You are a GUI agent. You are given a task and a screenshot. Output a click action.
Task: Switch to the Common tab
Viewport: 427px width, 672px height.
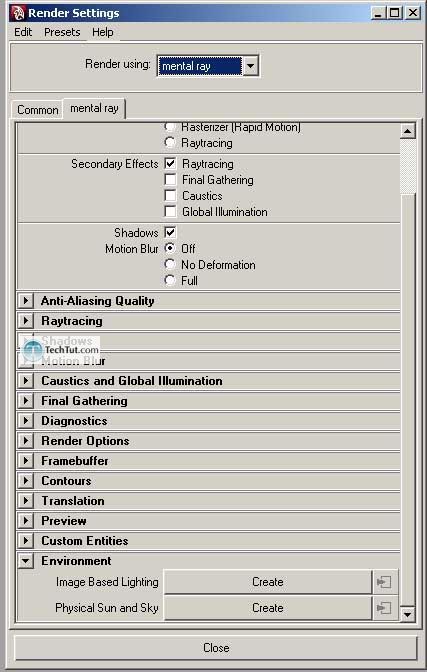coord(38,110)
